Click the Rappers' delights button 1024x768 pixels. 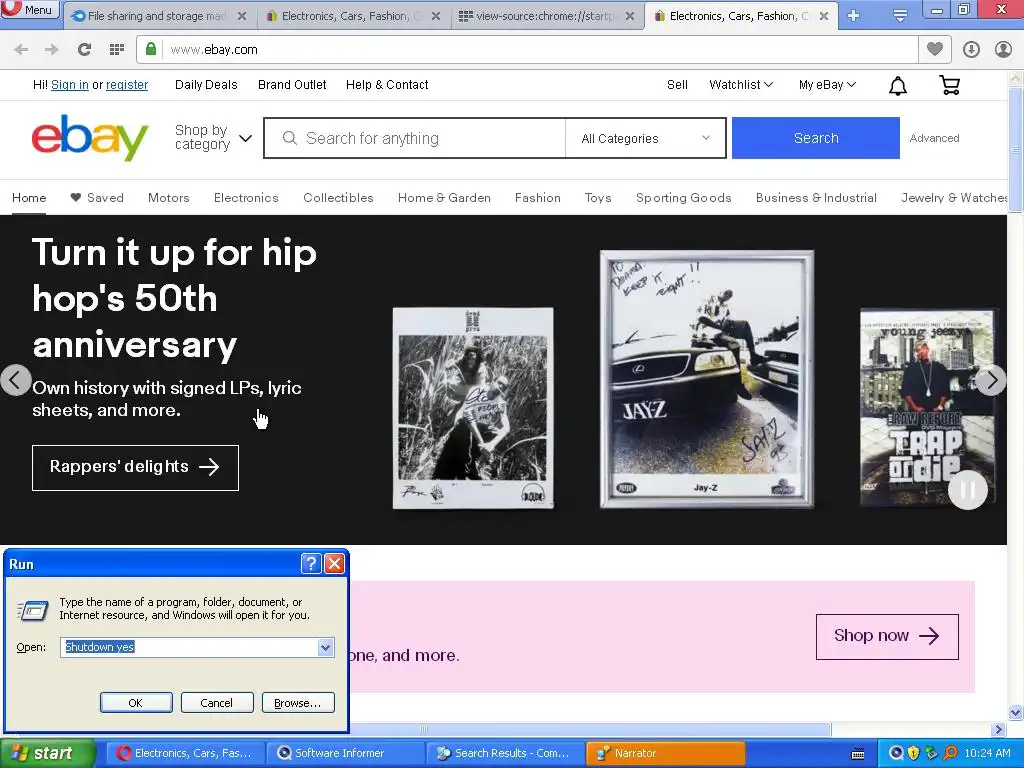135,467
